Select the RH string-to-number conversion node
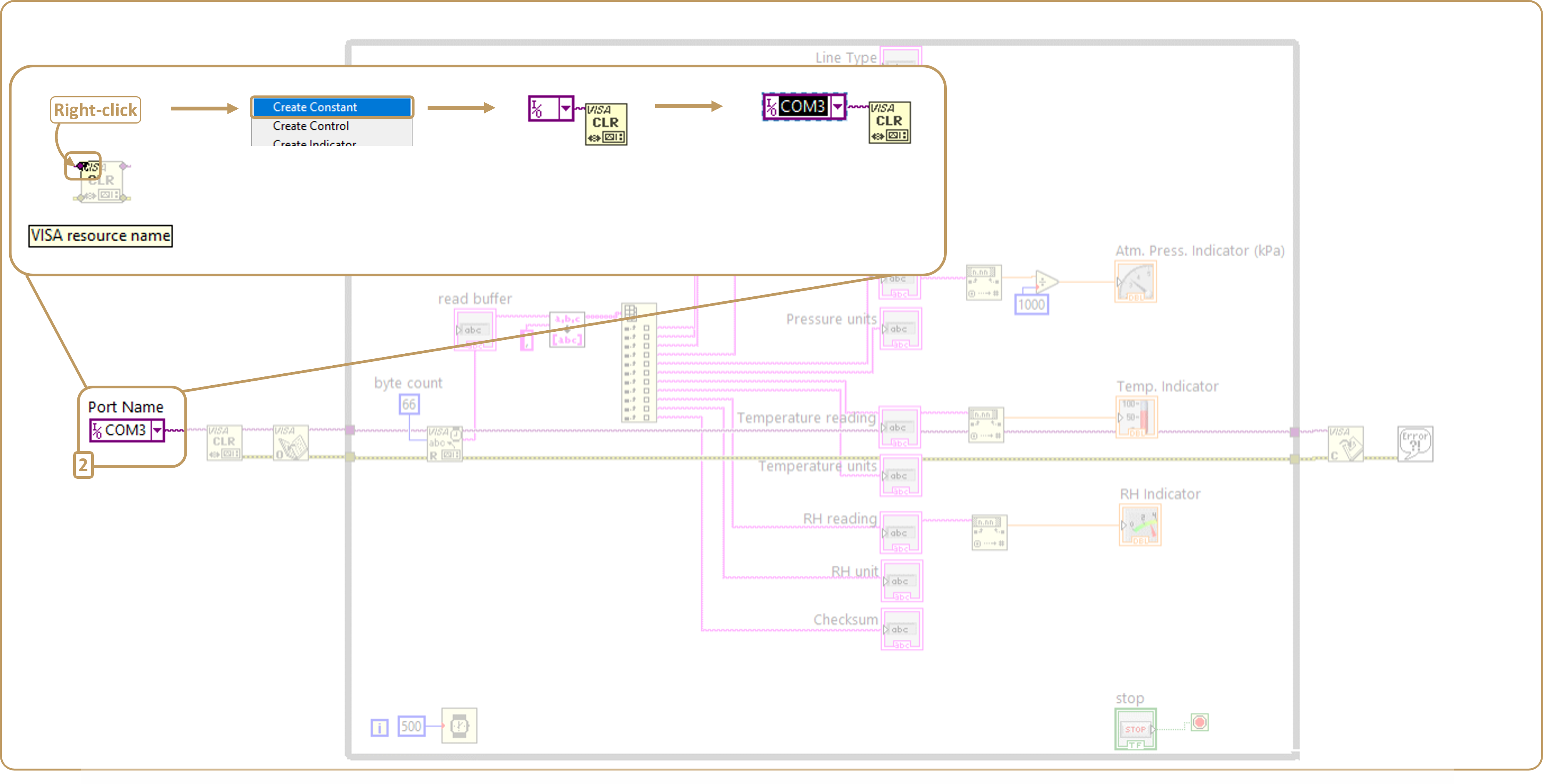This screenshot has height=784, width=1543. [x=990, y=532]
